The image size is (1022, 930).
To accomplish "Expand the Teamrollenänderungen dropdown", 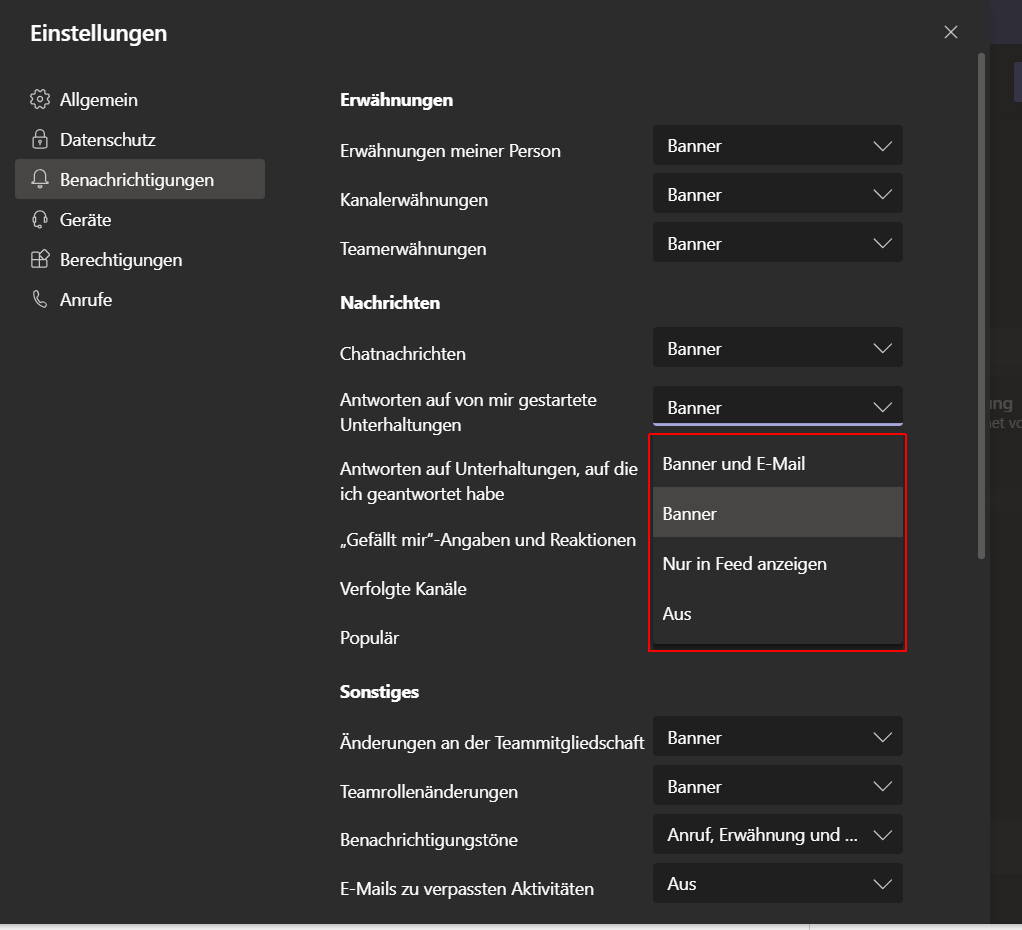I will click(x=778, y=785).
